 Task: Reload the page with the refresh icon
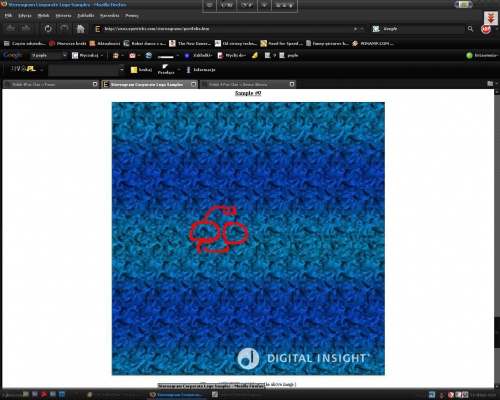(x=48, y=29)
